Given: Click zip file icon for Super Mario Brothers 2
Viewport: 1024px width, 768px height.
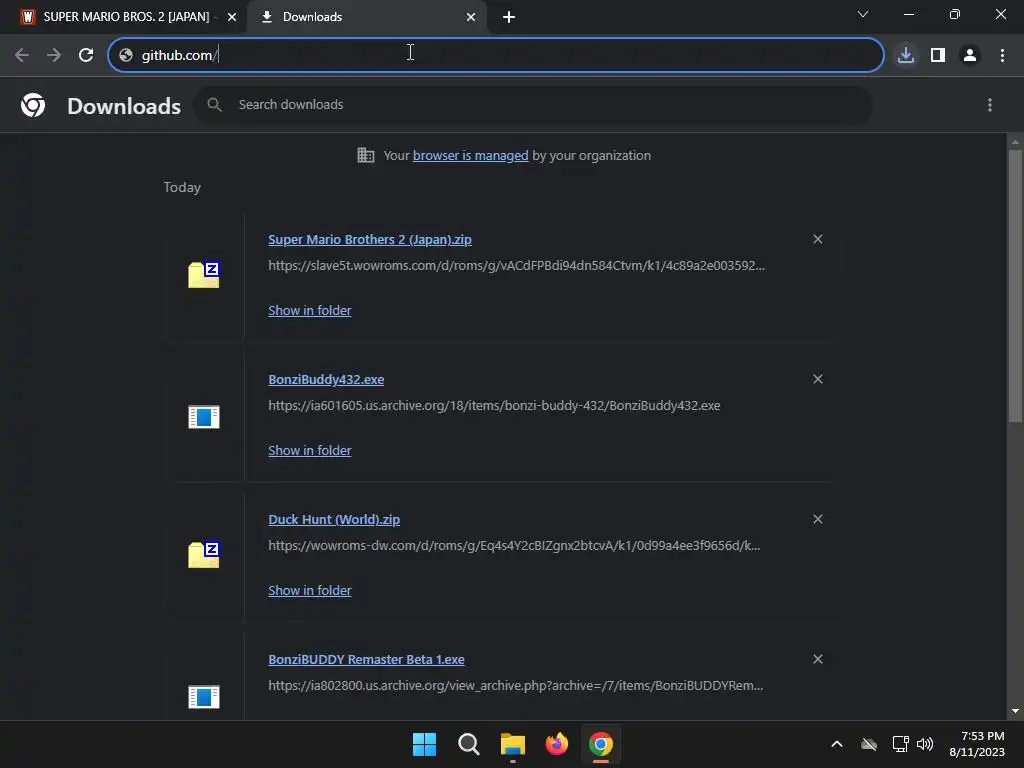Looking at the screenshot, I should 204,274.
